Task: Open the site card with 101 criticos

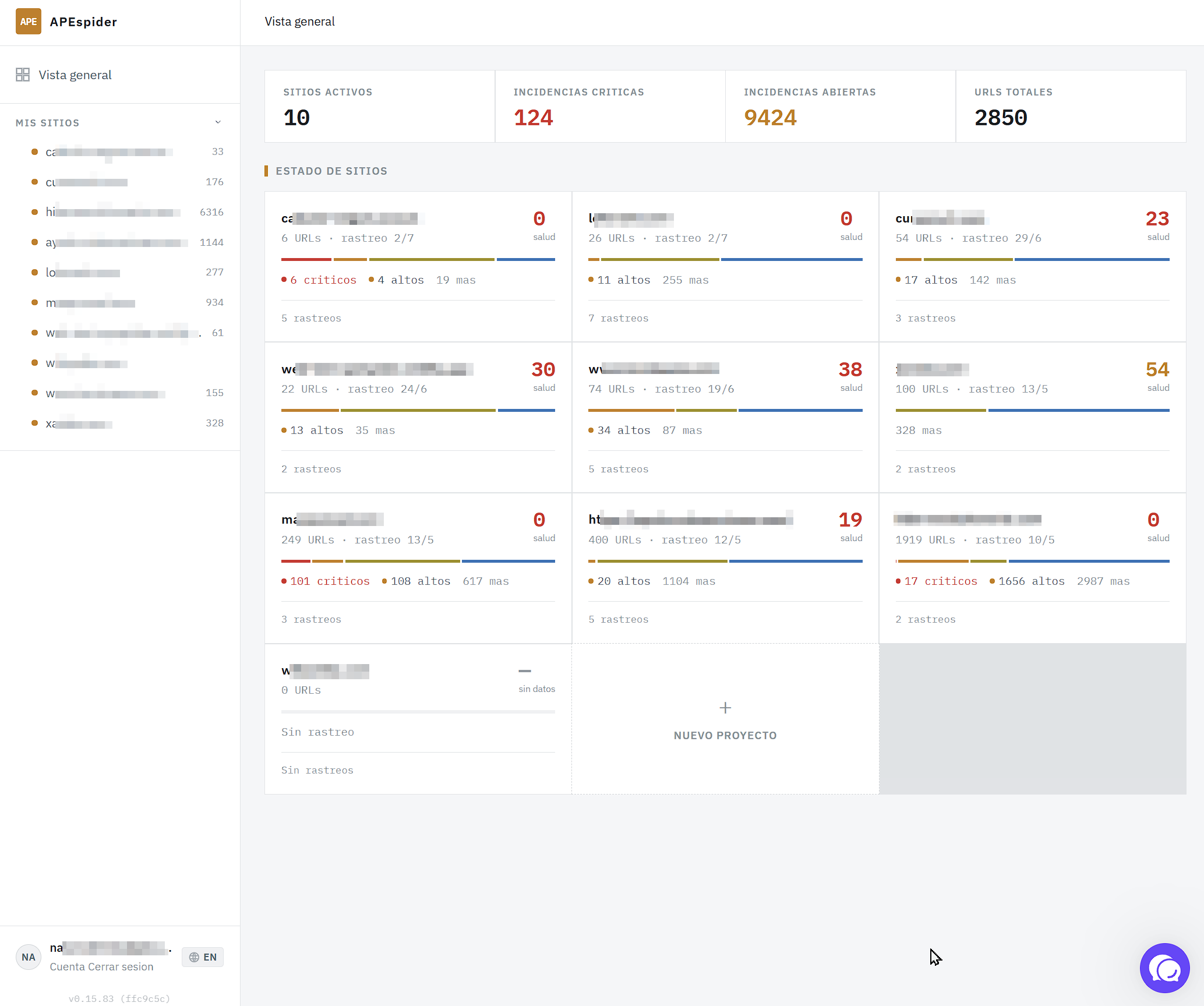Action: [x=418, y=569]
